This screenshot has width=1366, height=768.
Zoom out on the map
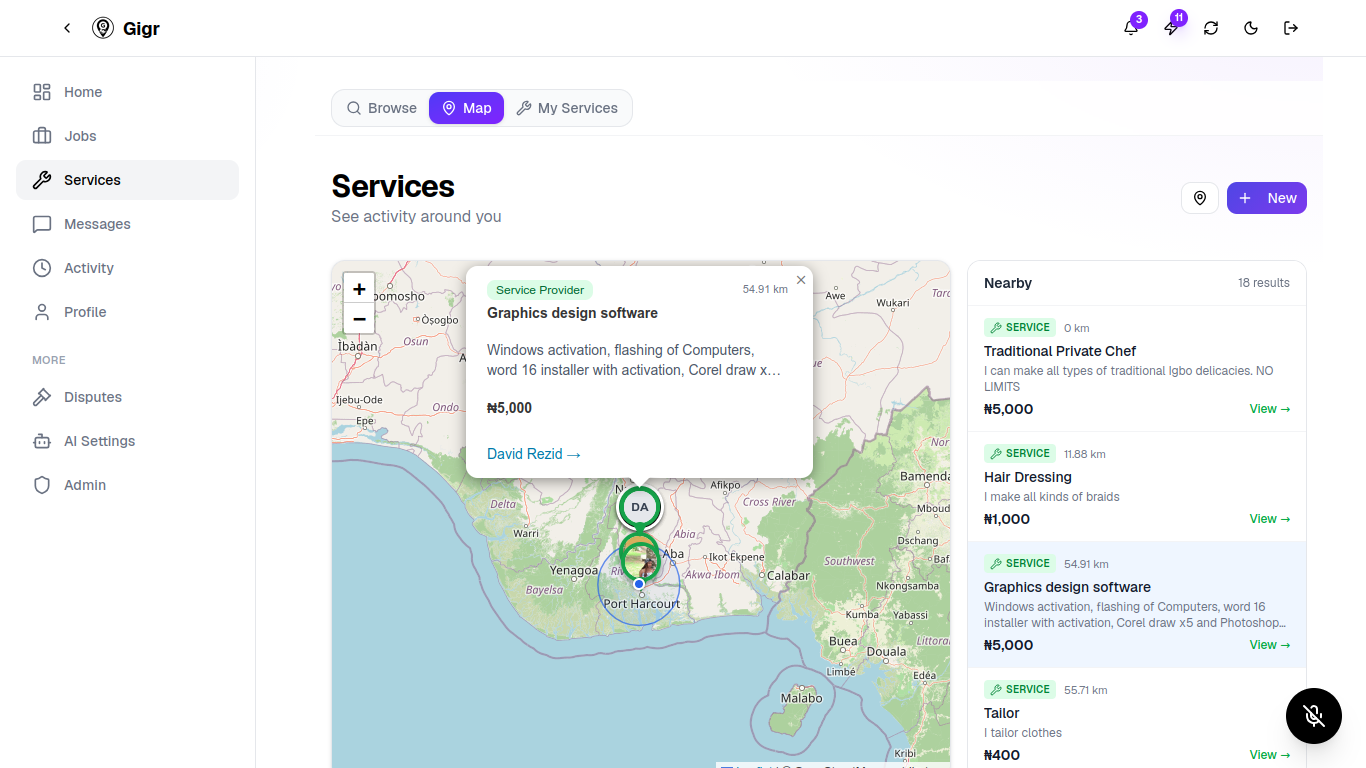(359, 319)
